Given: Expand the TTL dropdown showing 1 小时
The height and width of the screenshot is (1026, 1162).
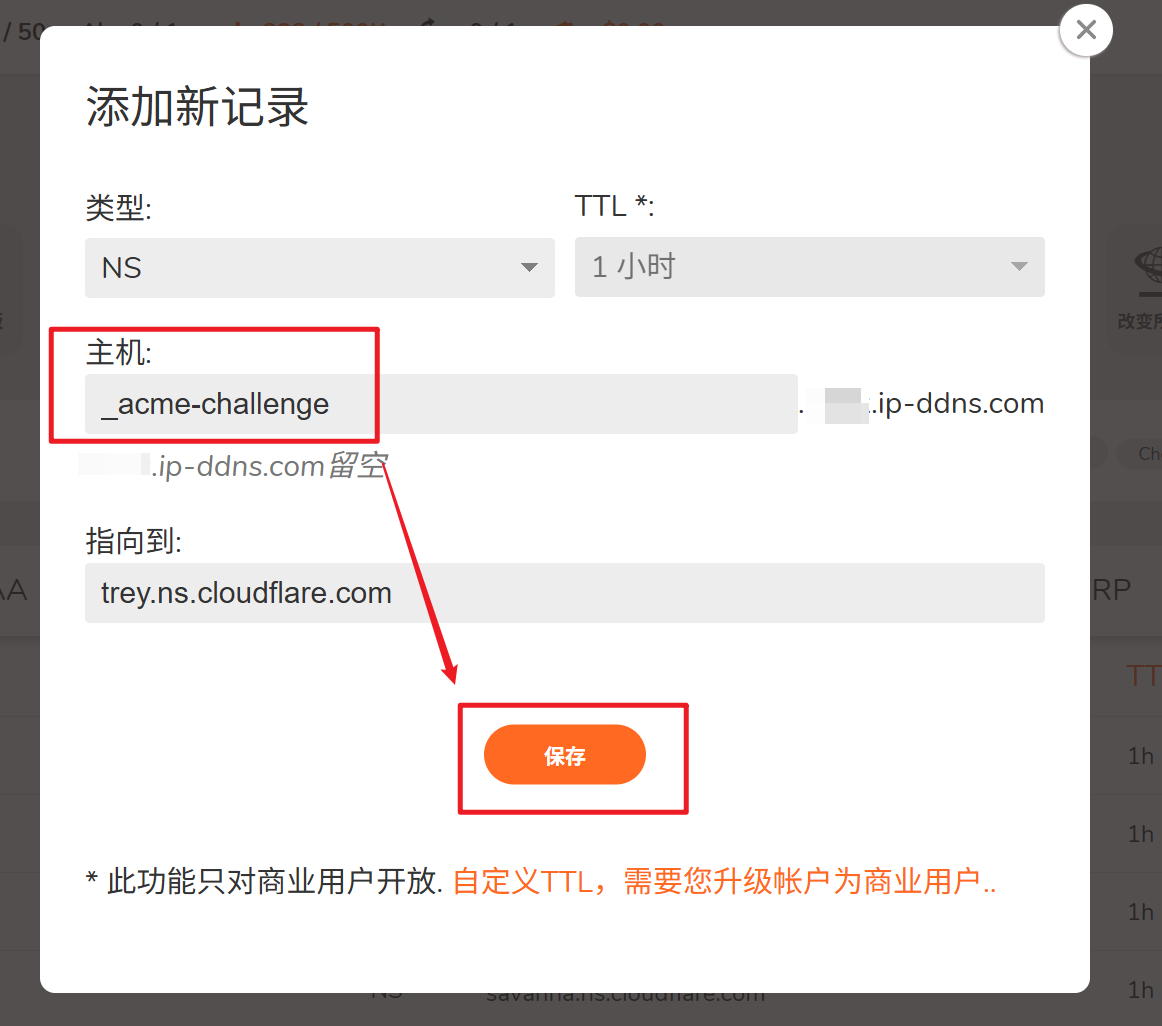Looking at the screenshot, I should [809, 267].
